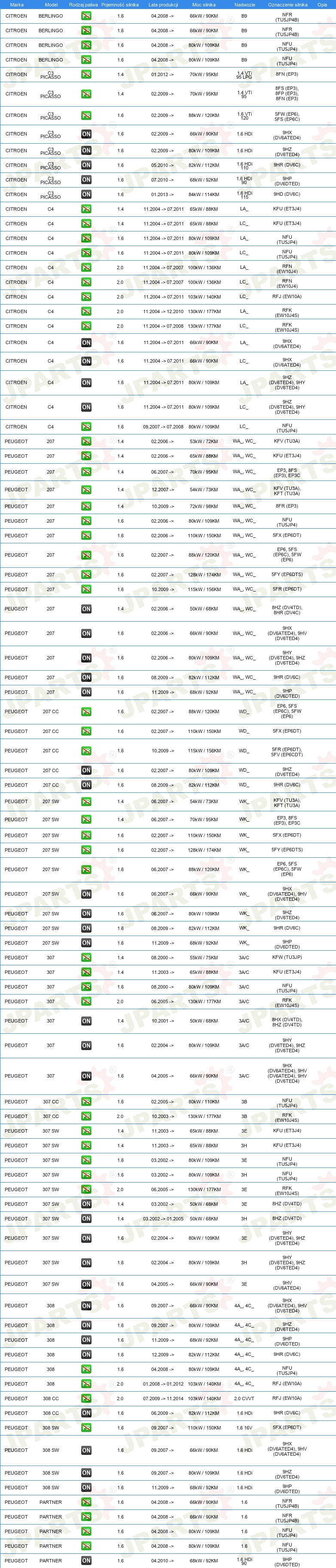This screenshot has width=336, height=1568.
Task: Click the Opis column header
Action: tap(322, 4)
